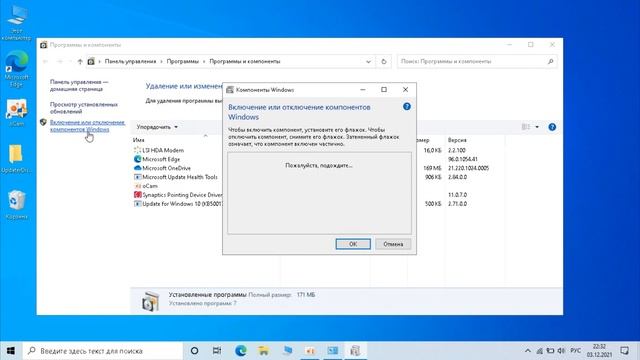This screenshot has height=360, width=640.
Task: Click OK in Windows Components dialog
Action: [353, 244]
